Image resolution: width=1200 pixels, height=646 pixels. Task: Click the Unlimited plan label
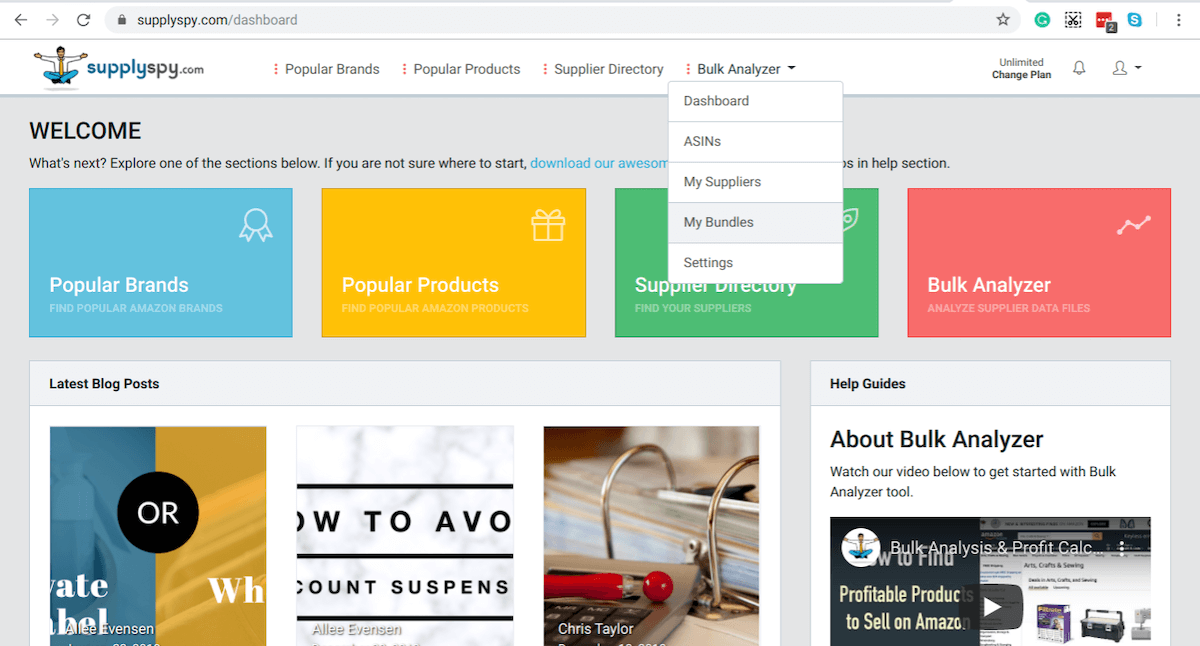point(1021,62)
